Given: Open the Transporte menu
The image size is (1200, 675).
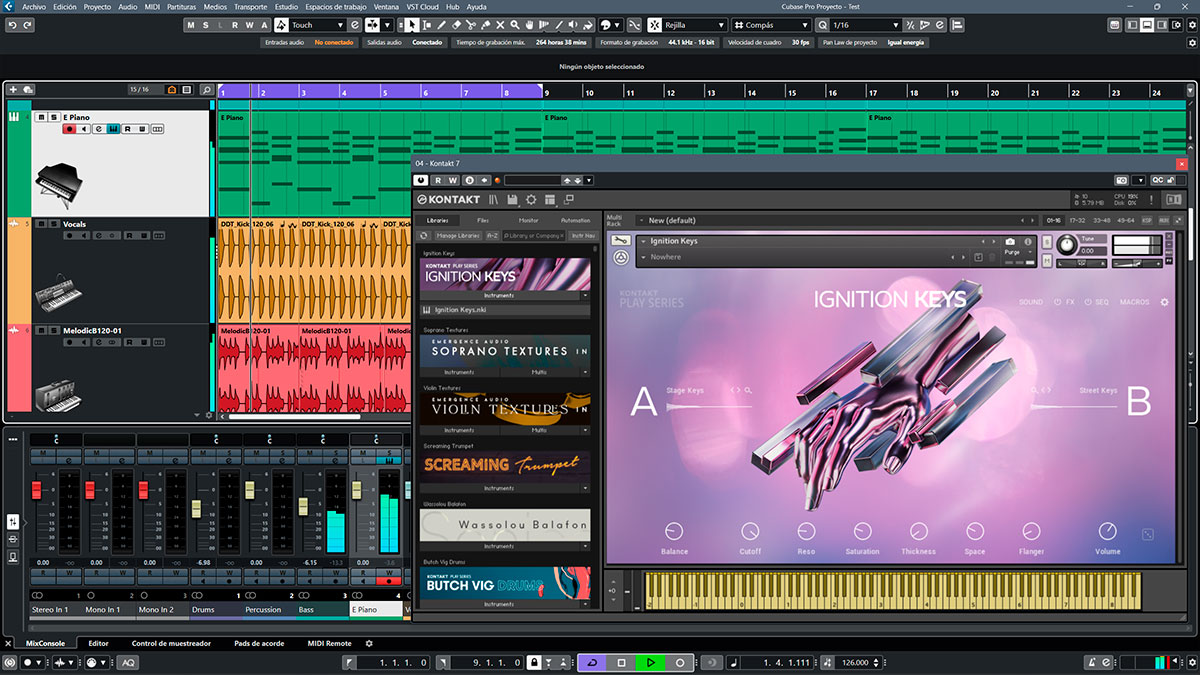Looking at the screenshot, I should 250,6.
